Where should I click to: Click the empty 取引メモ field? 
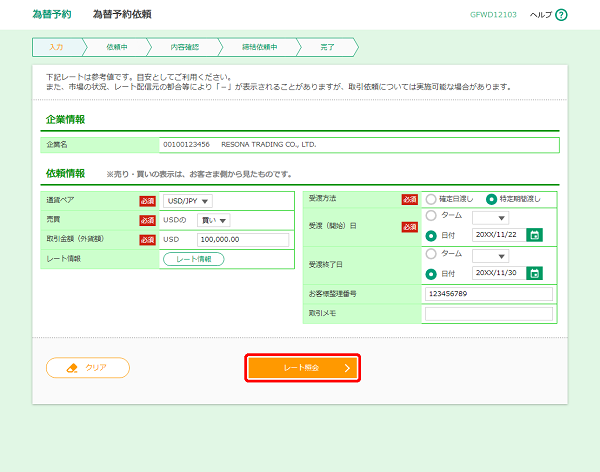(x=489, y=314)
